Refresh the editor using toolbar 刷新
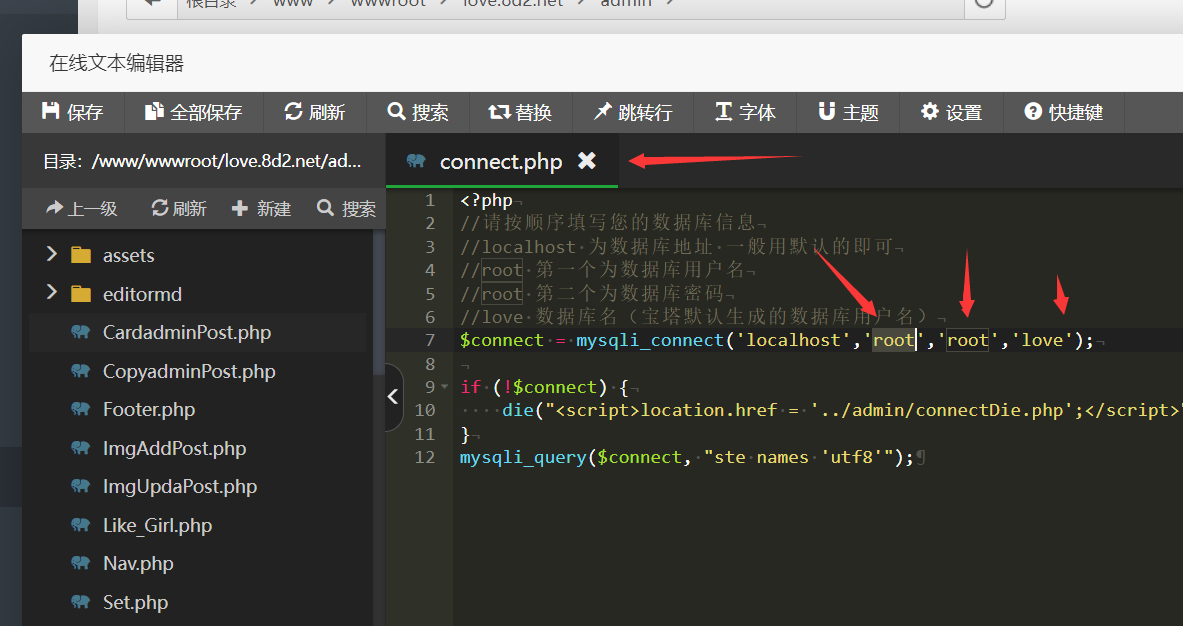The image size is (1183, 626). [x=315, y=112]
